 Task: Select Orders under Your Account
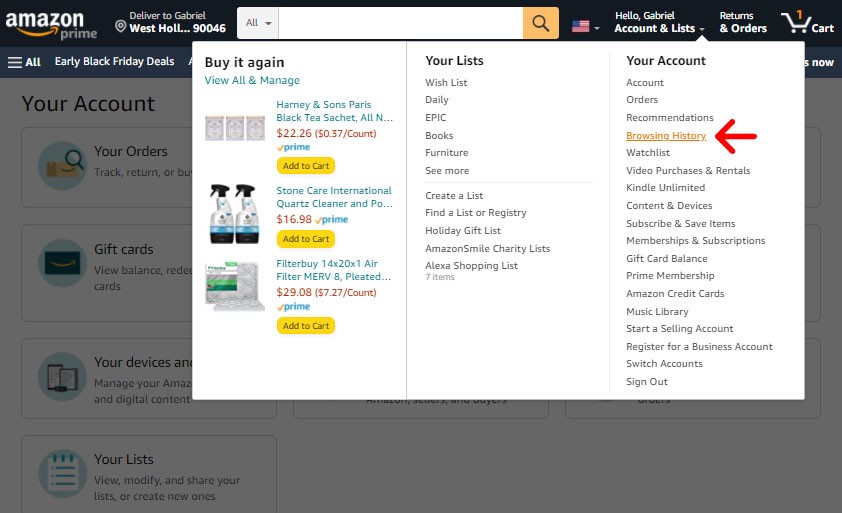[642, 100]
